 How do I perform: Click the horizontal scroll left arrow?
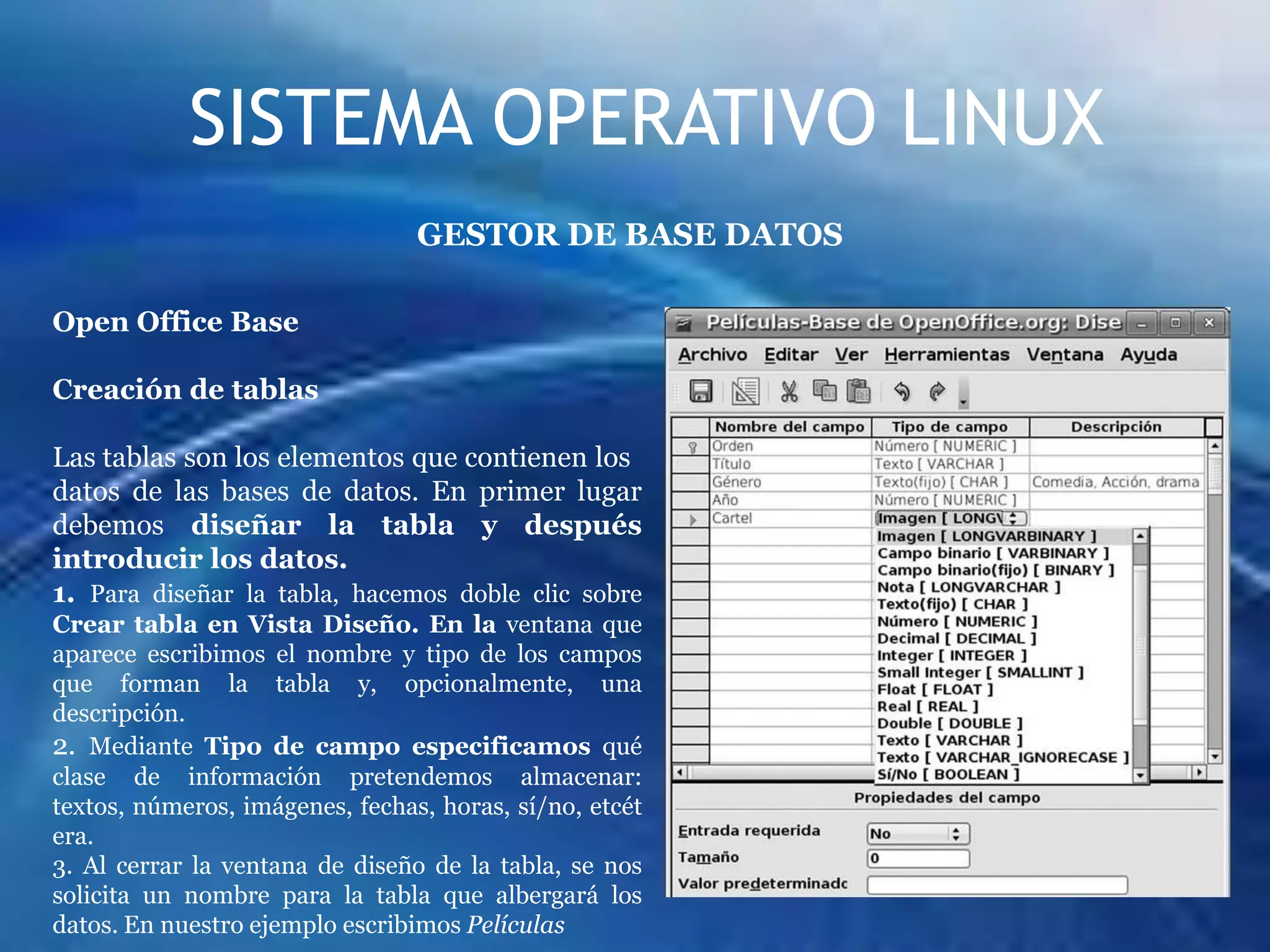(x=680, y=772)
